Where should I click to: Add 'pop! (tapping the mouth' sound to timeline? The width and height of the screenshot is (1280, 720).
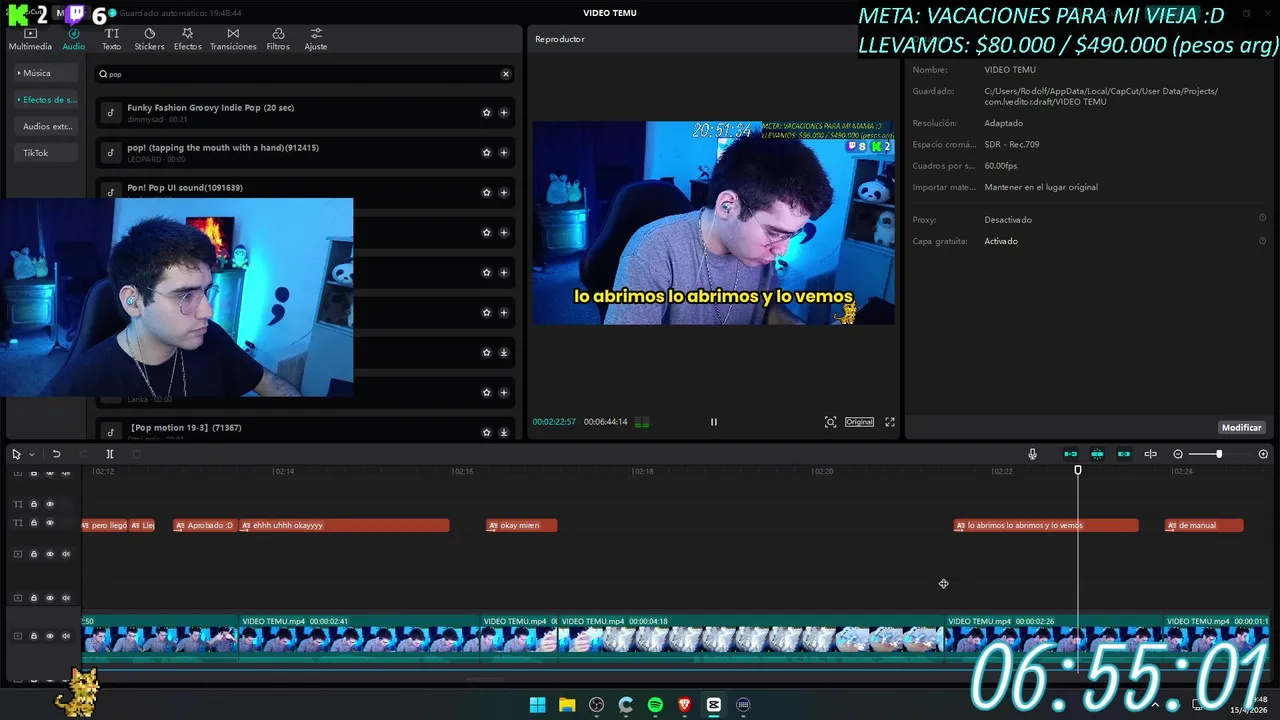pyautogui.click(x=503, y=153)
